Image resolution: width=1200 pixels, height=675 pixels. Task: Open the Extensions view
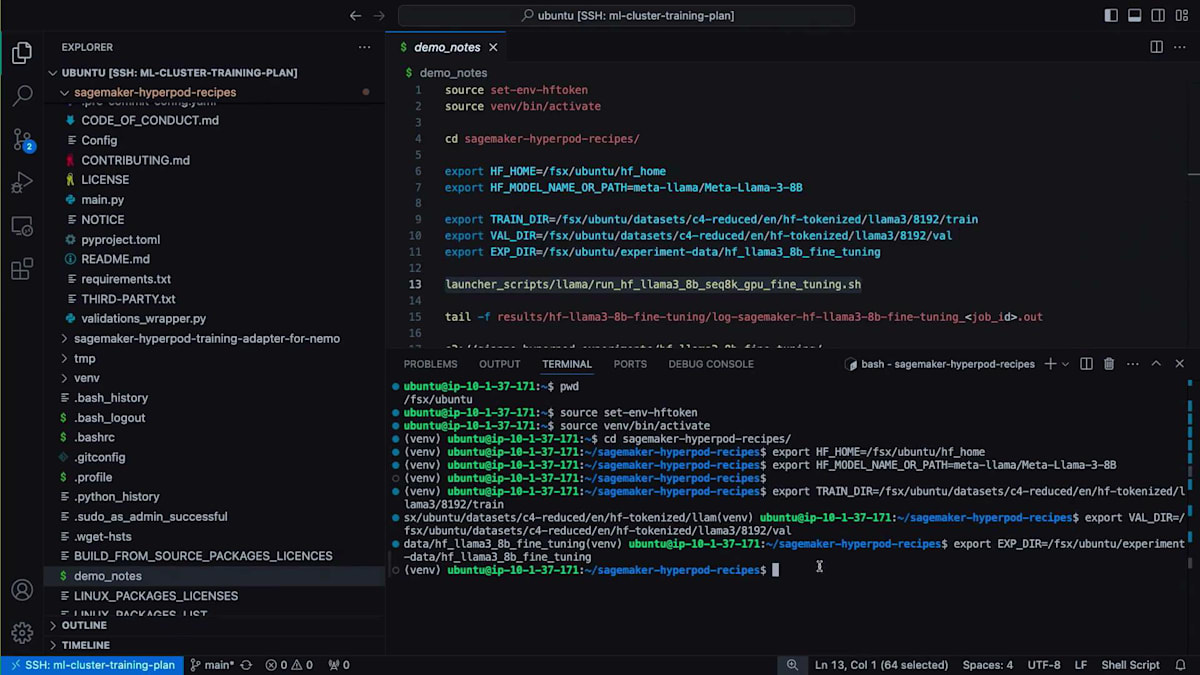[x=22, y=270]
